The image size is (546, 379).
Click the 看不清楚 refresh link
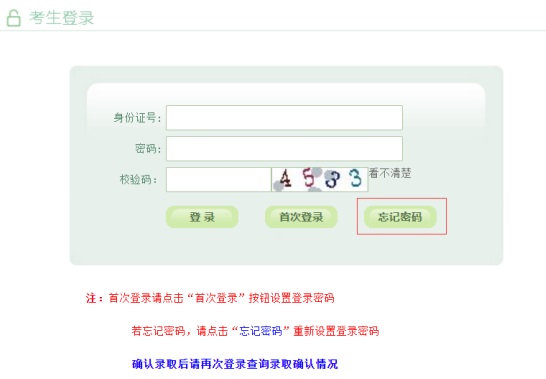click(x=390, y=173)
